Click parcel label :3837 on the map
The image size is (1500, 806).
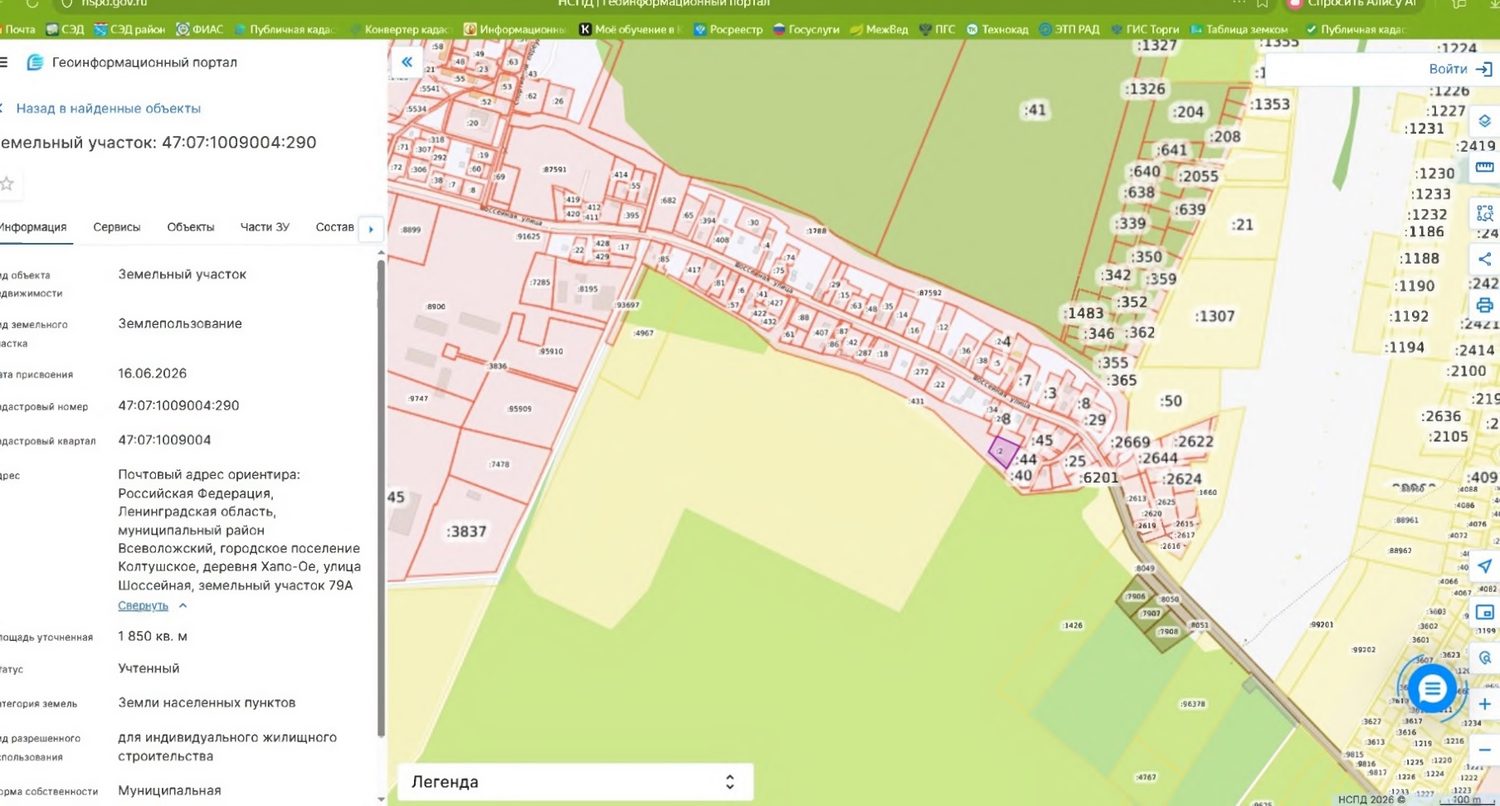pyautogui.click(x=466, y=531)
